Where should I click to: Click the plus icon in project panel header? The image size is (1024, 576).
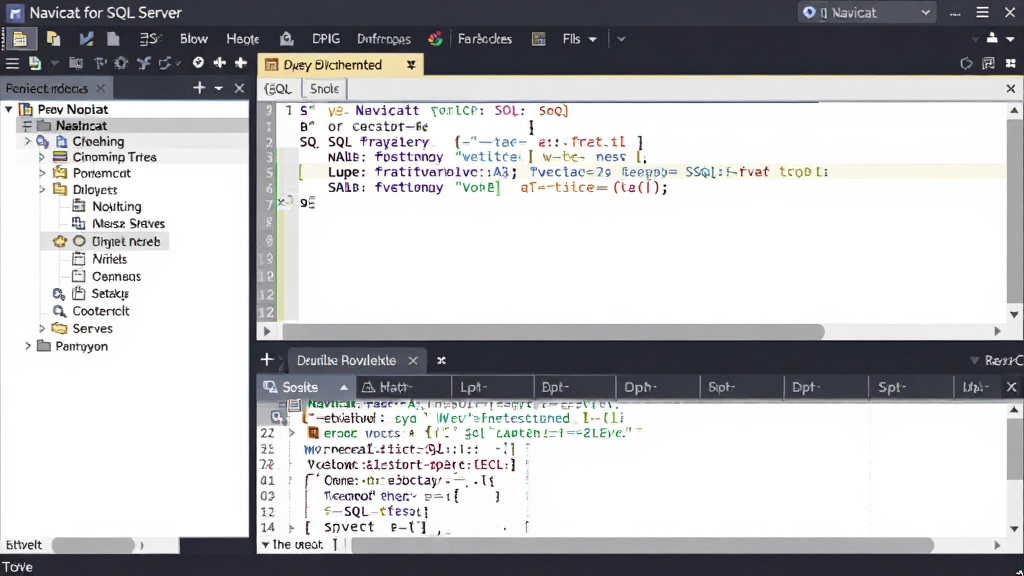199,88
